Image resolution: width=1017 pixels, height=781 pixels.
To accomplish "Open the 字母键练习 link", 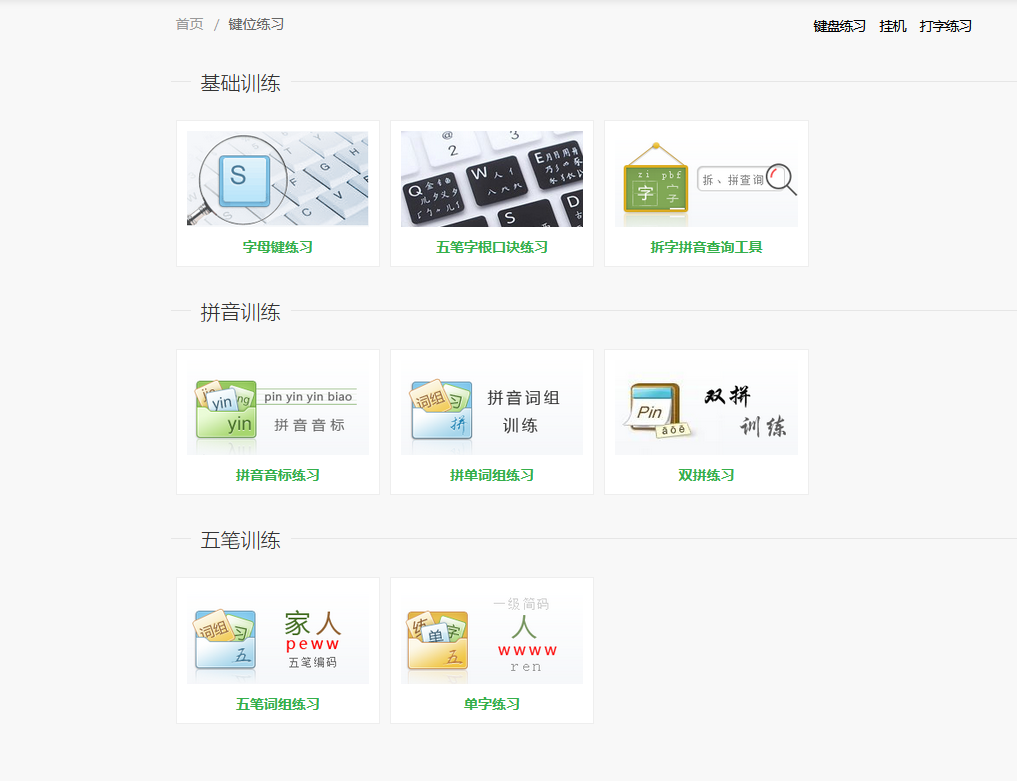I will 277,247.
